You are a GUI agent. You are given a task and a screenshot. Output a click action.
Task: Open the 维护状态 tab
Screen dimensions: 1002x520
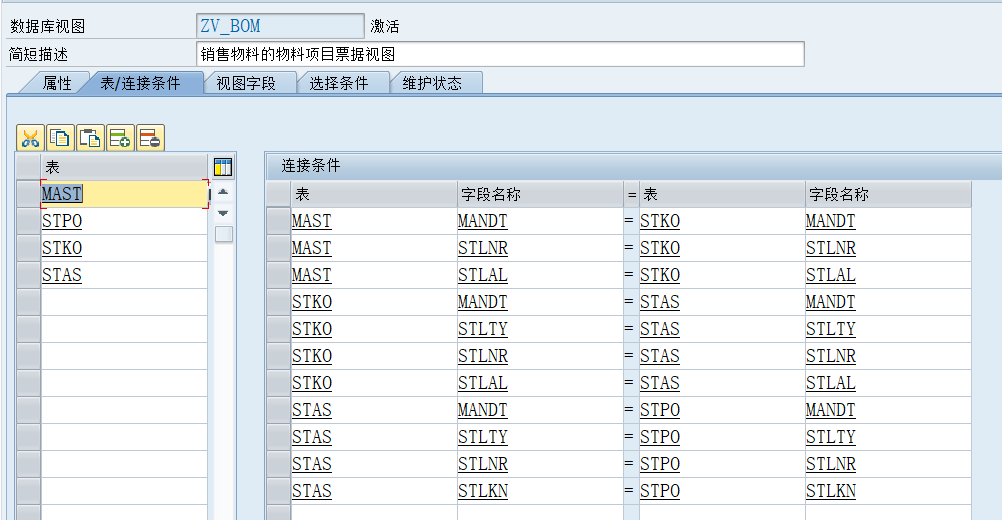[x=432, y=83]
